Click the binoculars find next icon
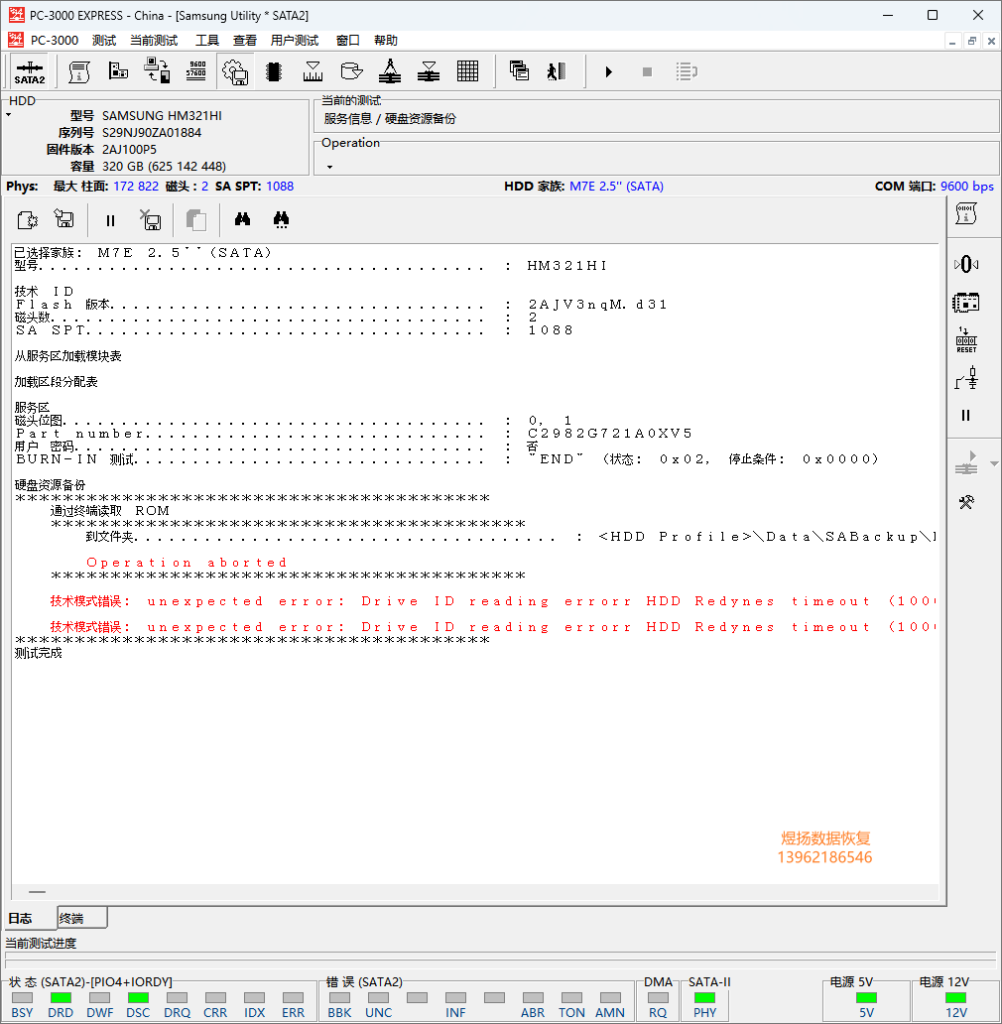 [x=281, y=220]
